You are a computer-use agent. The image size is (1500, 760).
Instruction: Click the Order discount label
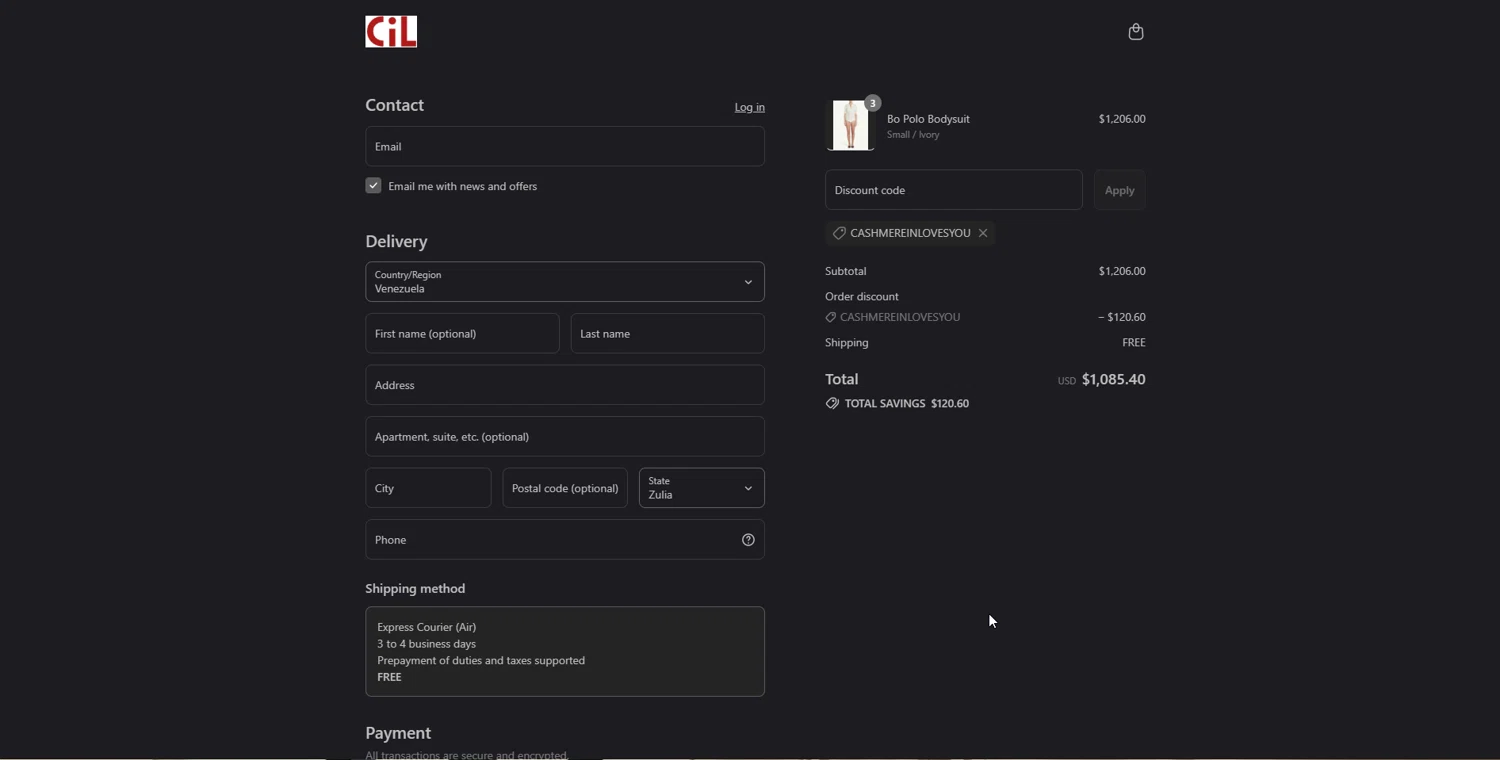[x=862, y=297]
